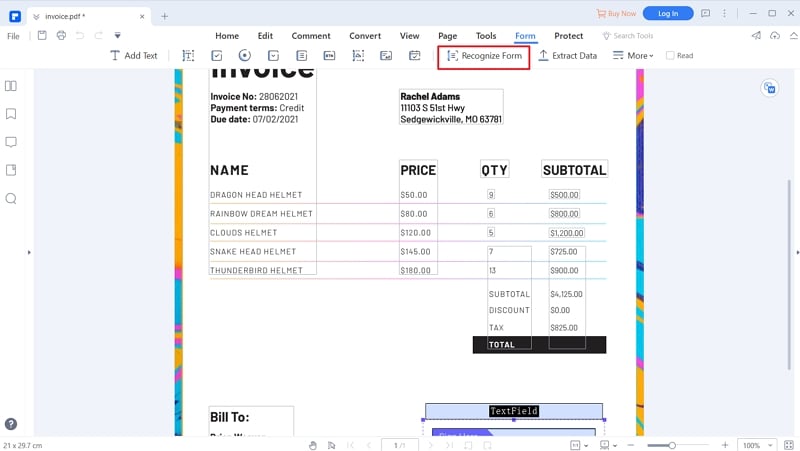Select the push button form tool

coord(330,56)
